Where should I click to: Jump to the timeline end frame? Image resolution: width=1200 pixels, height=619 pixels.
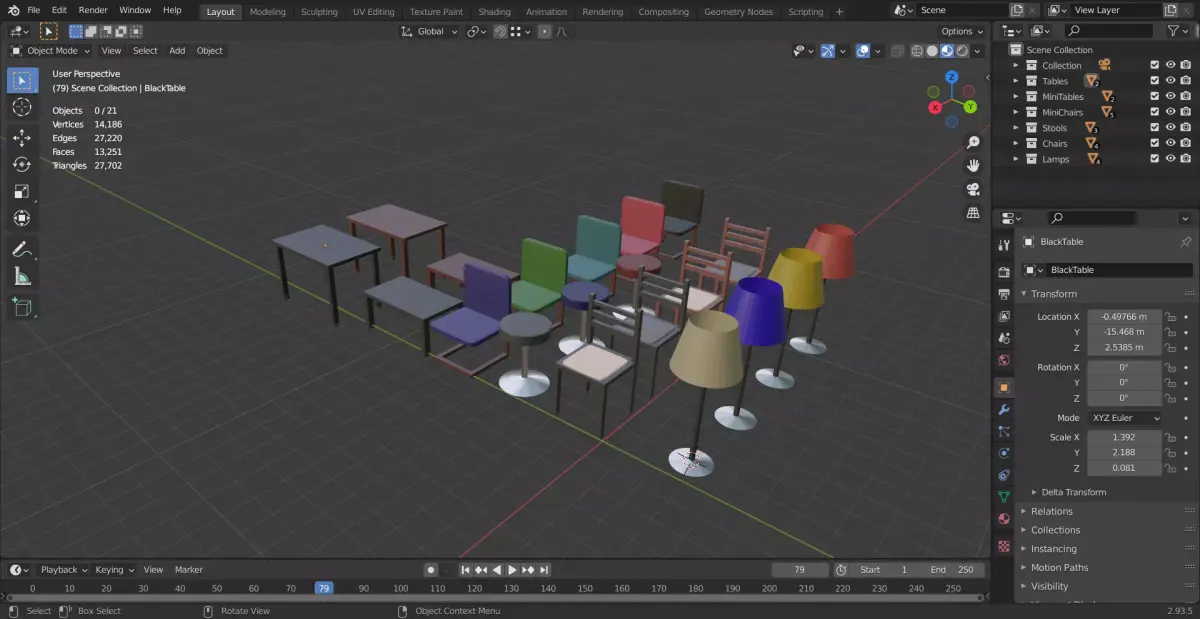[x=545, y=570]
